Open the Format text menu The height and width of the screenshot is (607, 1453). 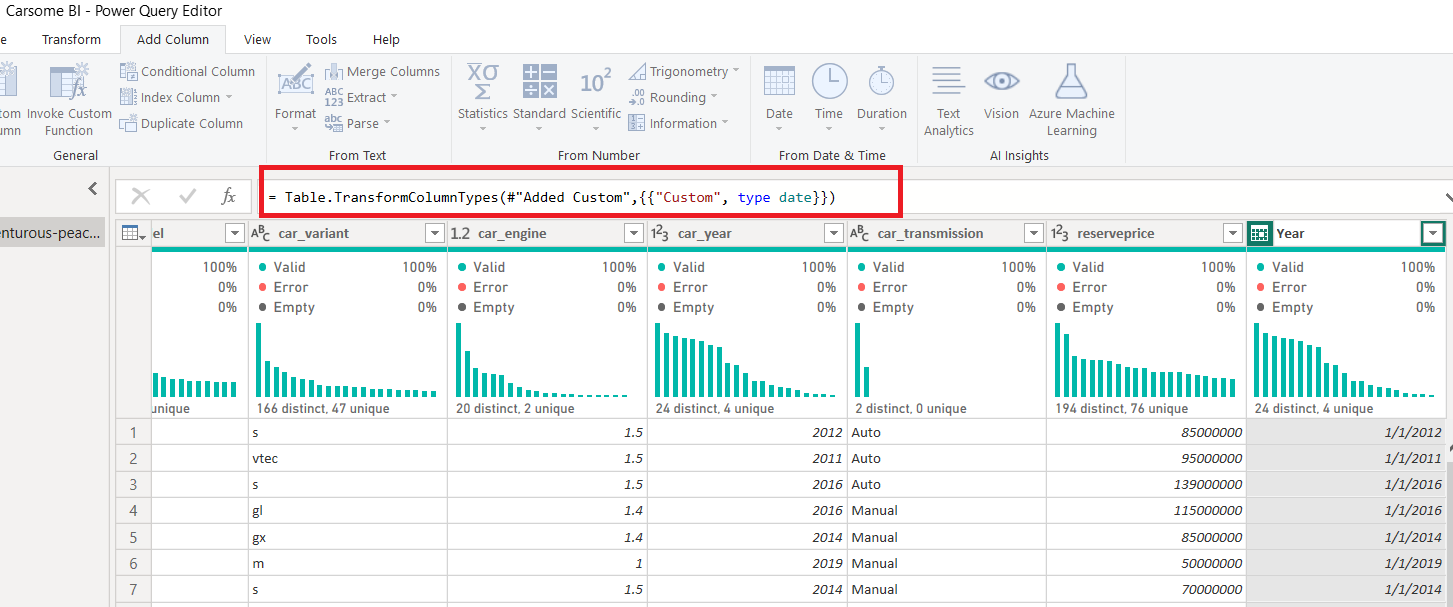pyautogui.click(x=295, y=98)
